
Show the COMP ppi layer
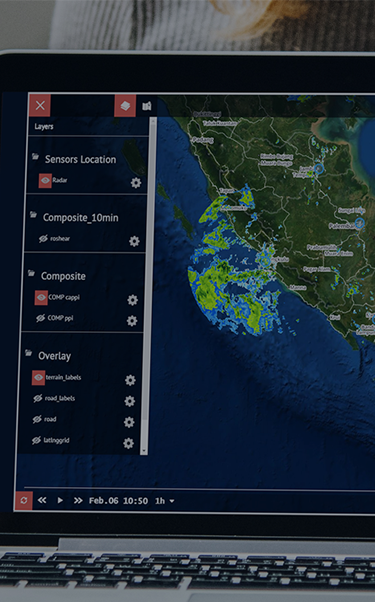40,318
